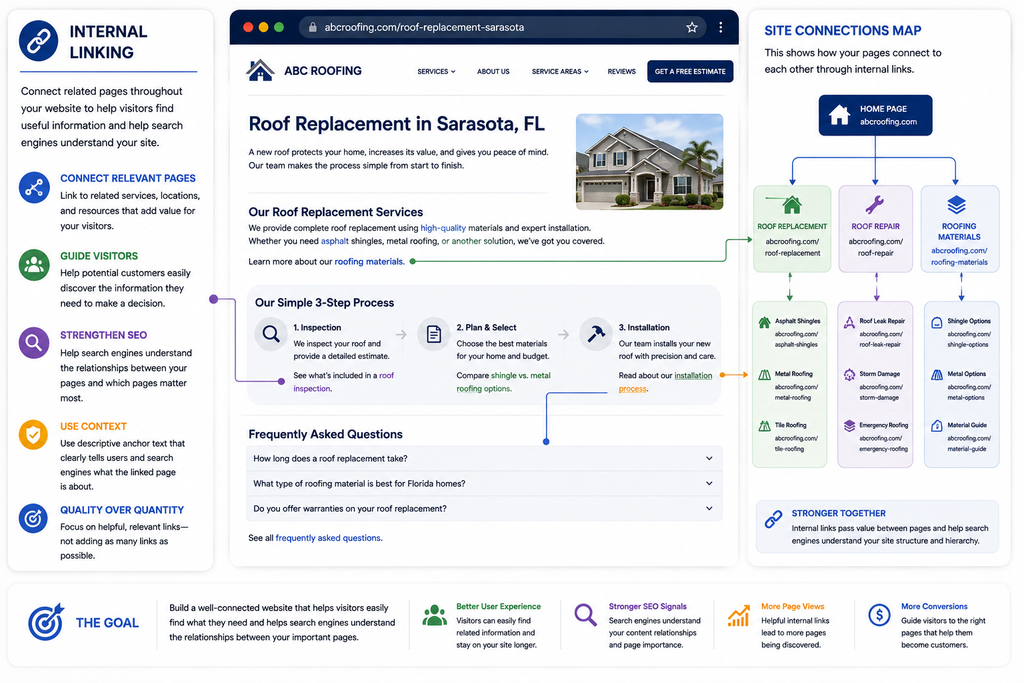The width and height of the screenshot is (1024, 683).
Task: Follow the 'installation process' link
Action: click(665, 382)
